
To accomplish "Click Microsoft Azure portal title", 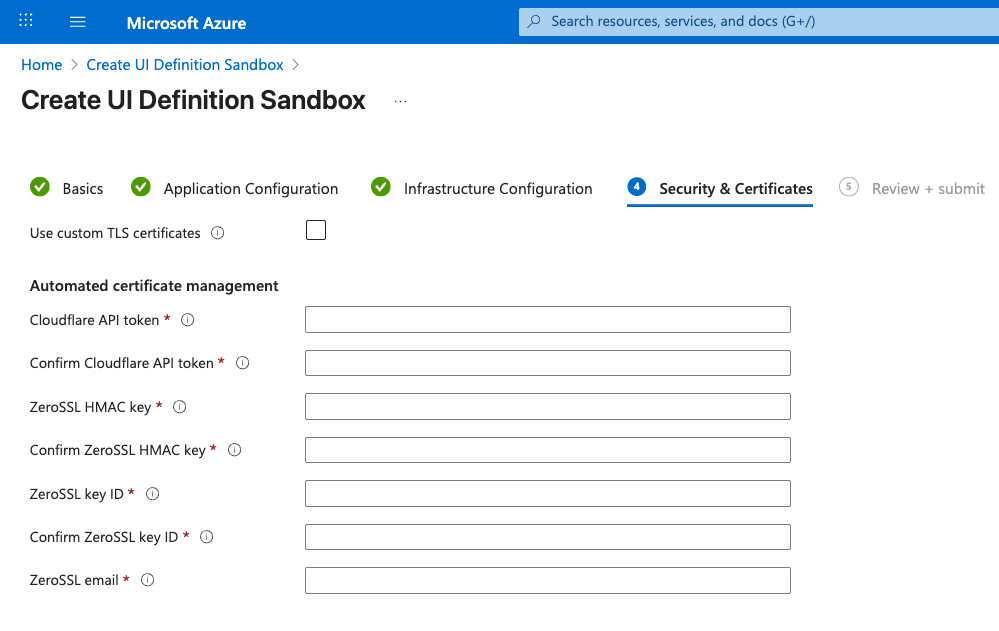I will 186,23.
